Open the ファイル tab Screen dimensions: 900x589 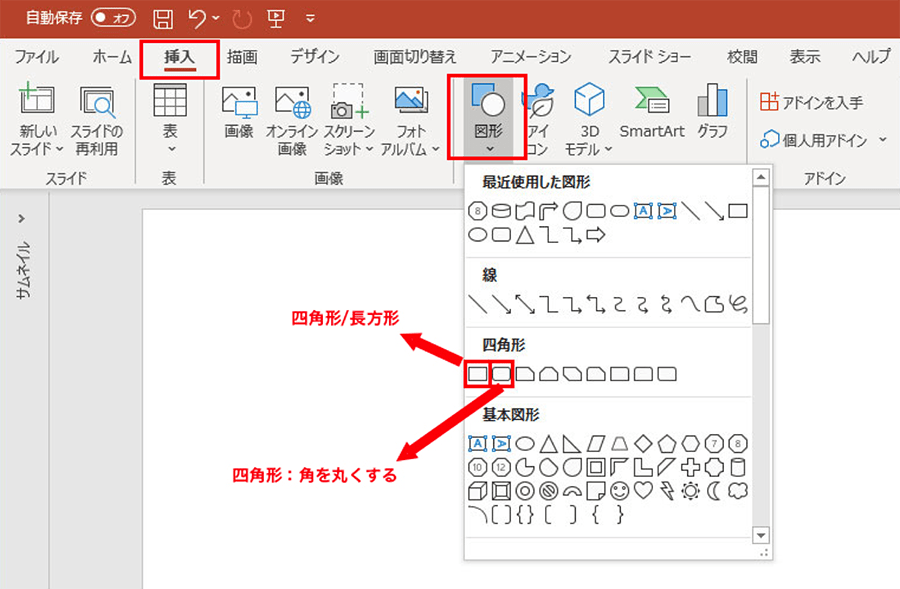37,57
